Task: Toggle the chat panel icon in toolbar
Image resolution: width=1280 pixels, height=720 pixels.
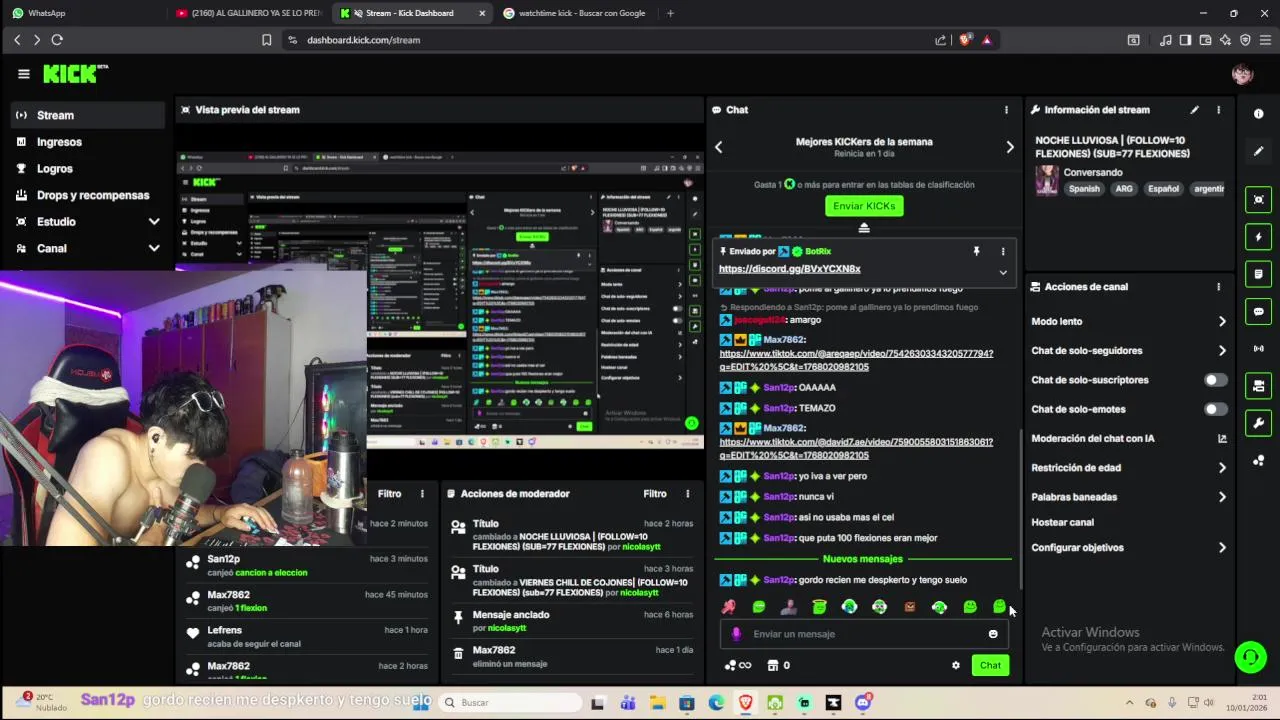Action: tap(1259, 311)
